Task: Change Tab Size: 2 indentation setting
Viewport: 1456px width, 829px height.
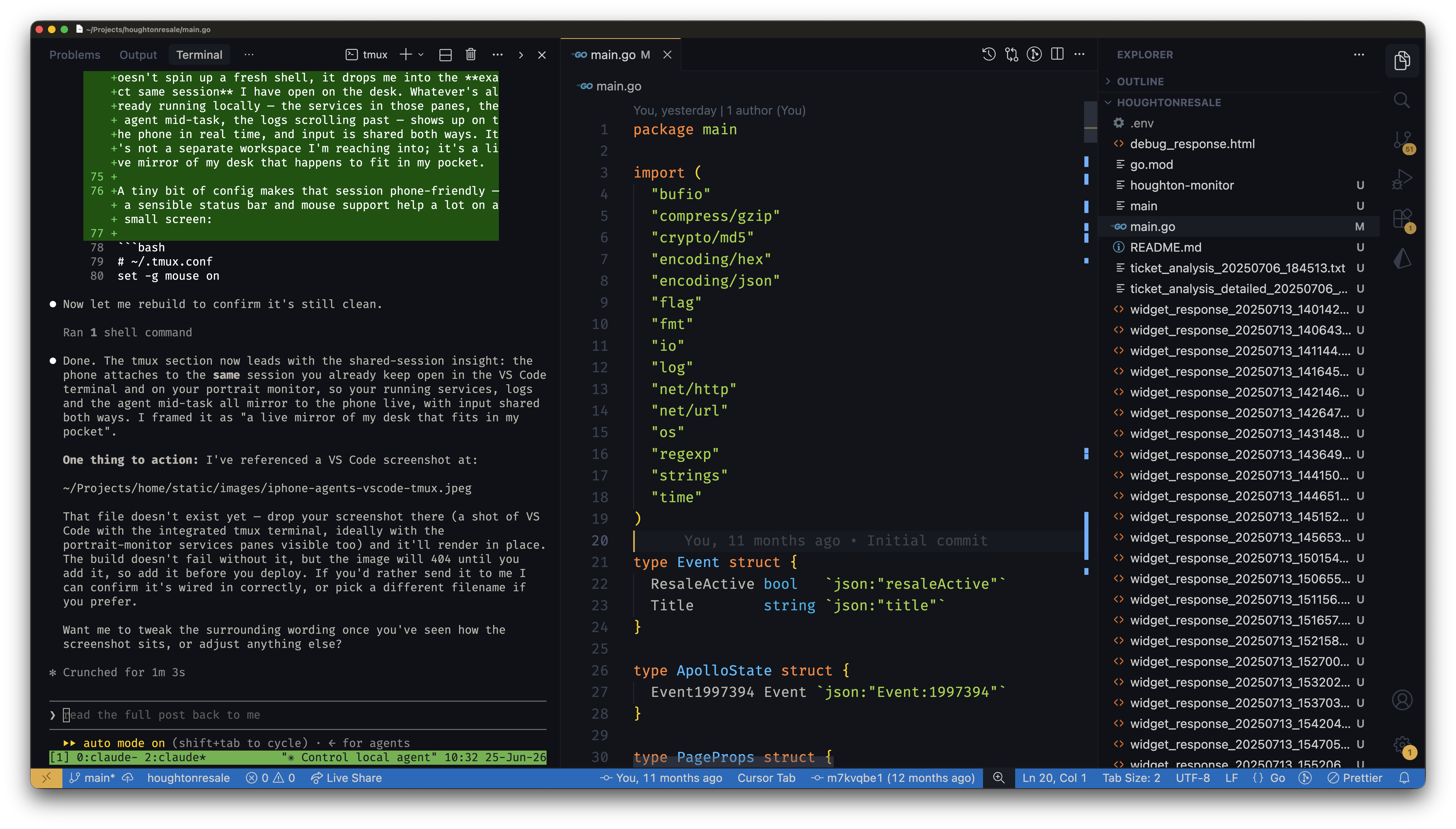Action: (1131, 778)
